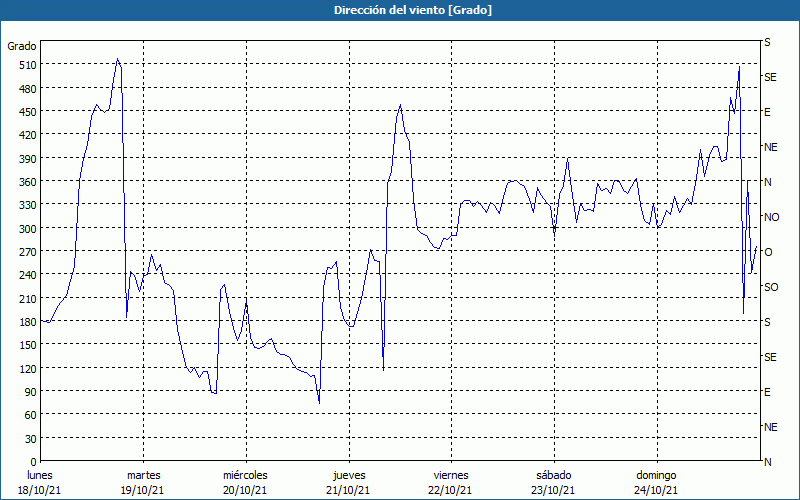This screenshot has height=500, width=800.
Task: Click the 270 y-axis tick label
Action: pyautogui.click(x=28, y=252)
